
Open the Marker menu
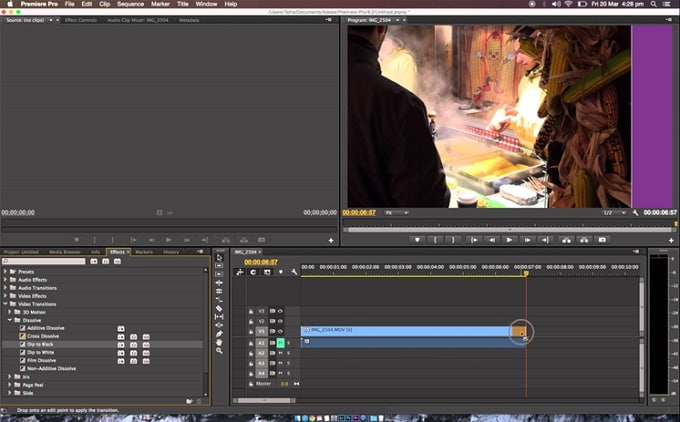(x=160, y=4)
